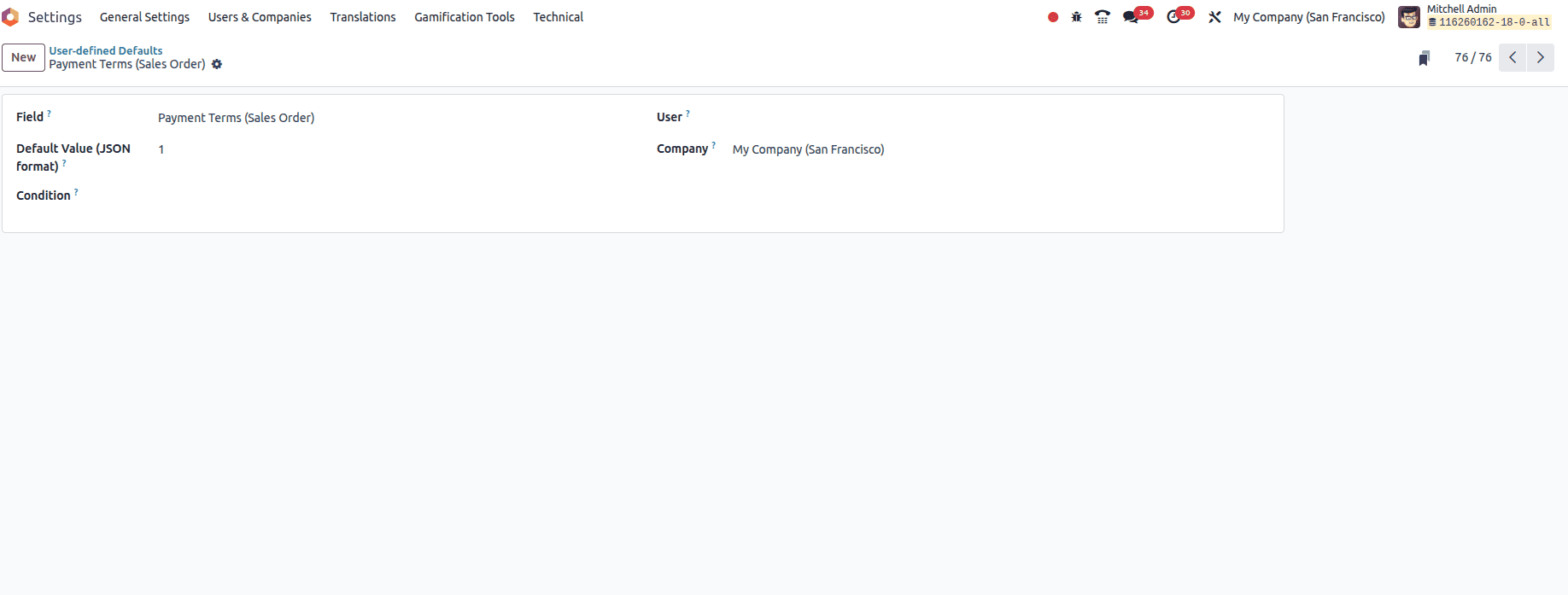Go back to User-defined Defaults breadcrumb
Screen dimensions: 1568x595
106,50
